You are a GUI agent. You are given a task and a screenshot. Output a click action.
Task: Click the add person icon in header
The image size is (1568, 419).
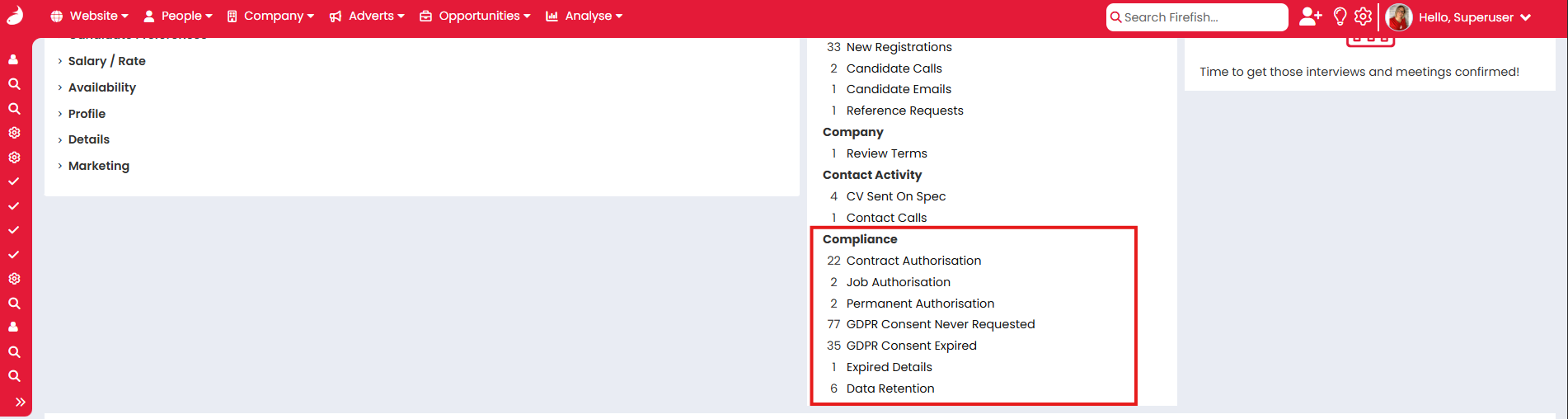pyautogui.click(x=1310, y=16)
